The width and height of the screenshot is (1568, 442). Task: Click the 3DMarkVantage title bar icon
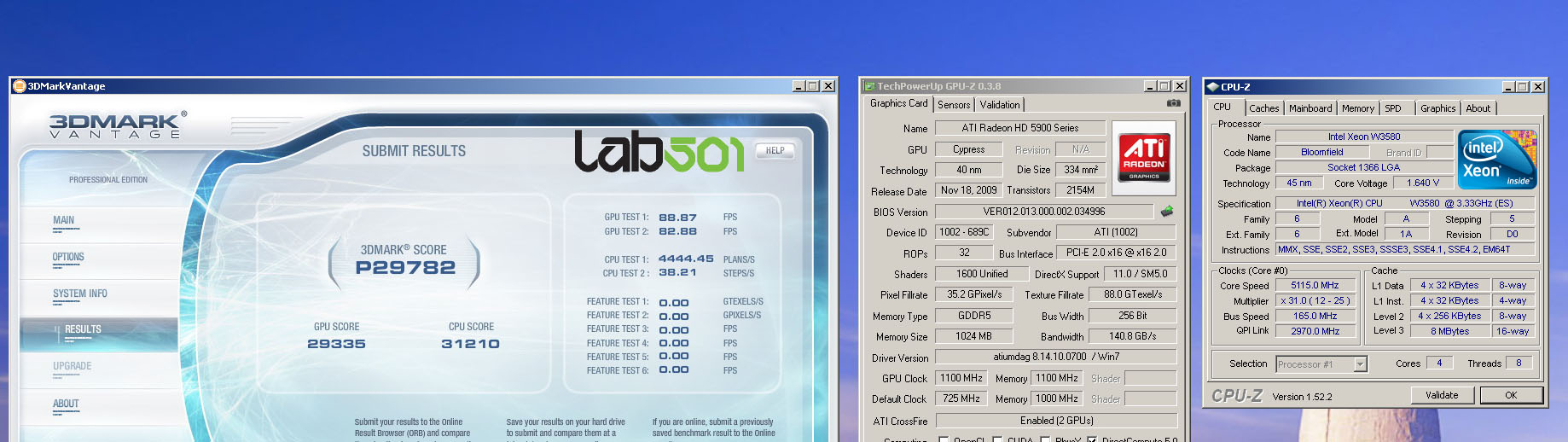[x=19, y=86]
